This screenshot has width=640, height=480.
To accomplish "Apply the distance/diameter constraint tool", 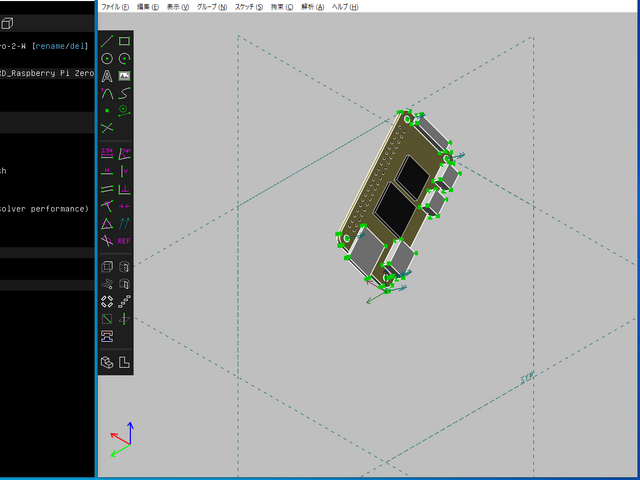I will point(107,153).
